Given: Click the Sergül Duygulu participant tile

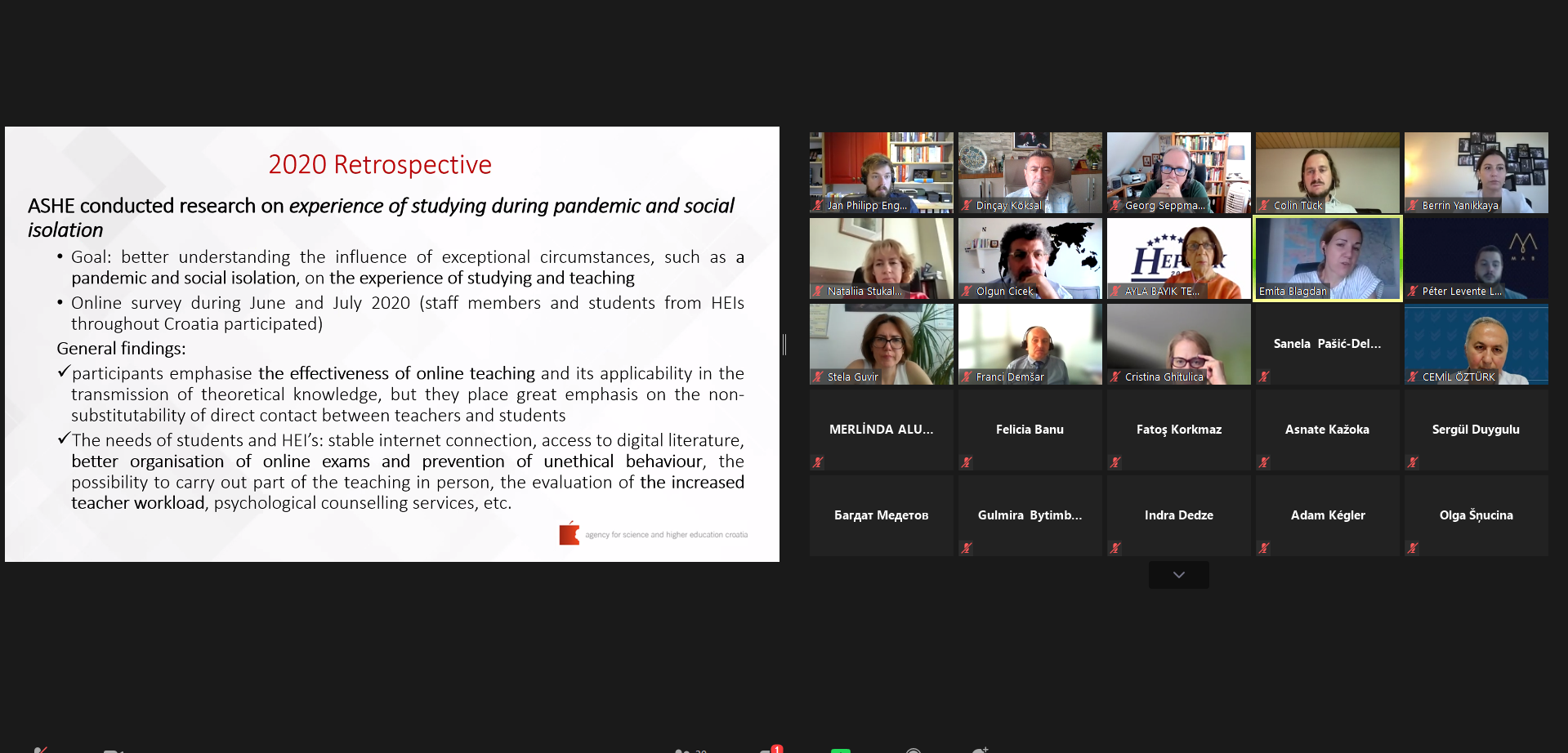Looking at the screenshot, I should [1476, 430].
